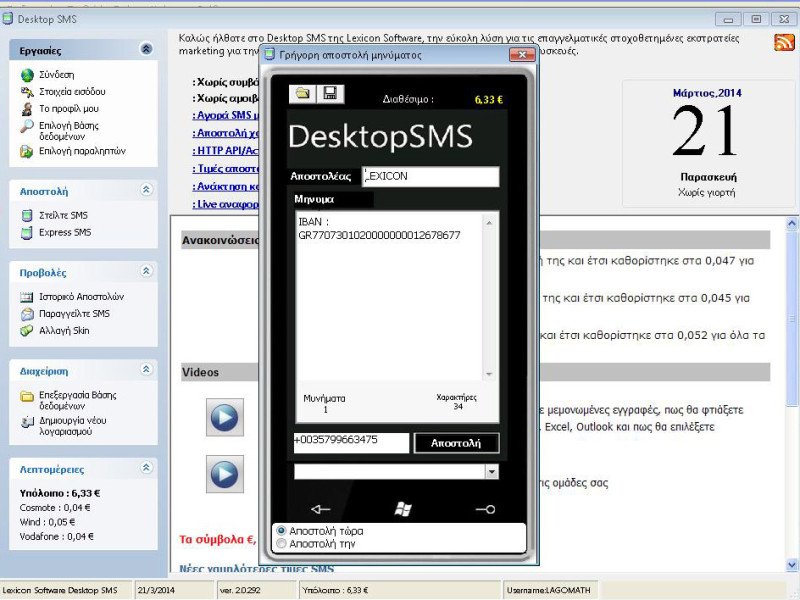Open Στείλτε SMS

(54, 215)
